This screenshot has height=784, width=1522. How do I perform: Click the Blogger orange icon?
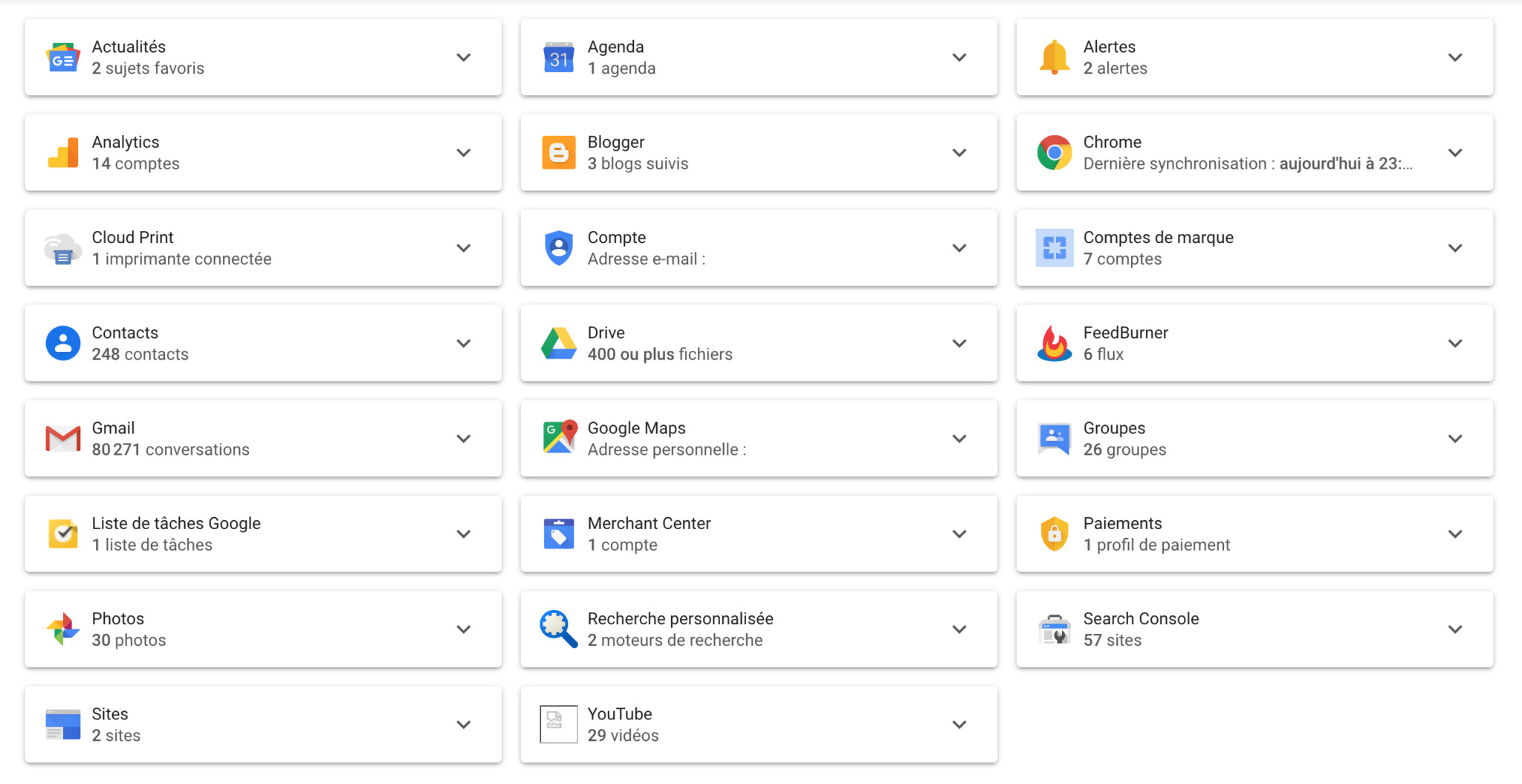click(558, 153)
